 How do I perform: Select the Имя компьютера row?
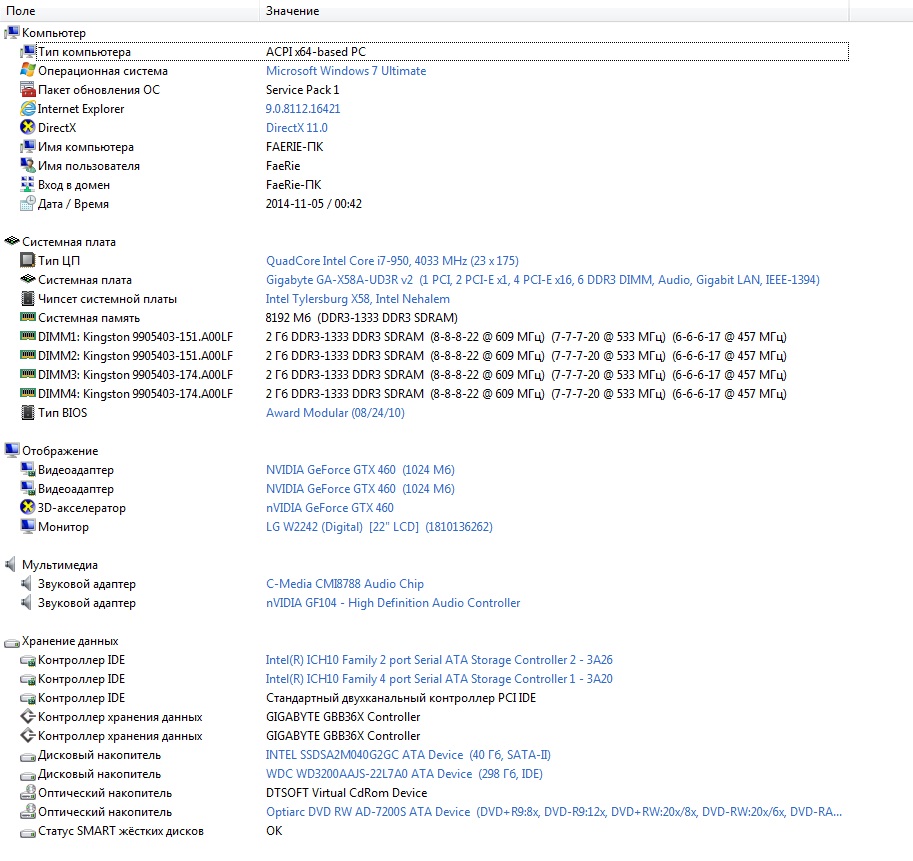434,146
